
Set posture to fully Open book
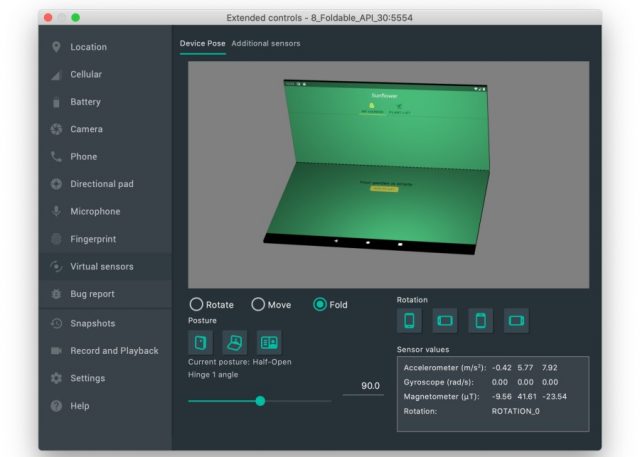click(269, 342)
